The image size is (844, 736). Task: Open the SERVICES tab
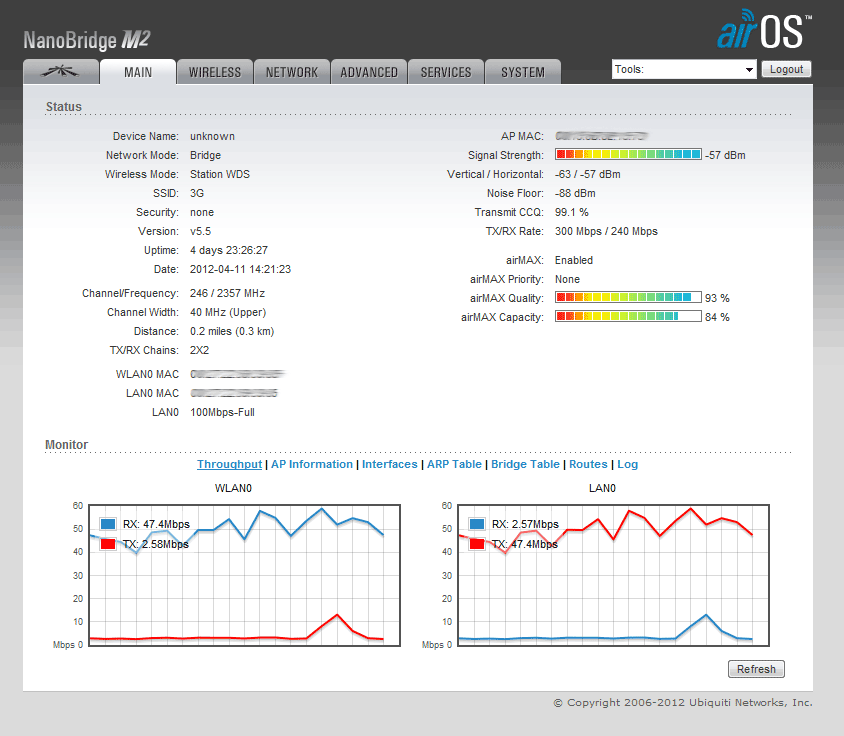[446, 72]
